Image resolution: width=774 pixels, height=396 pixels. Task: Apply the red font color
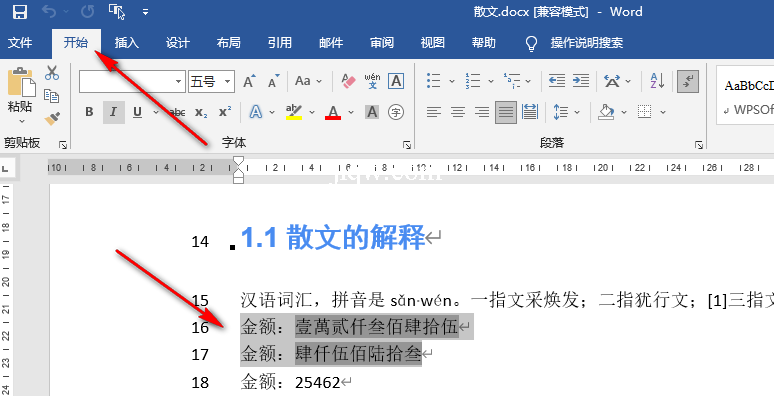point(333,112)
